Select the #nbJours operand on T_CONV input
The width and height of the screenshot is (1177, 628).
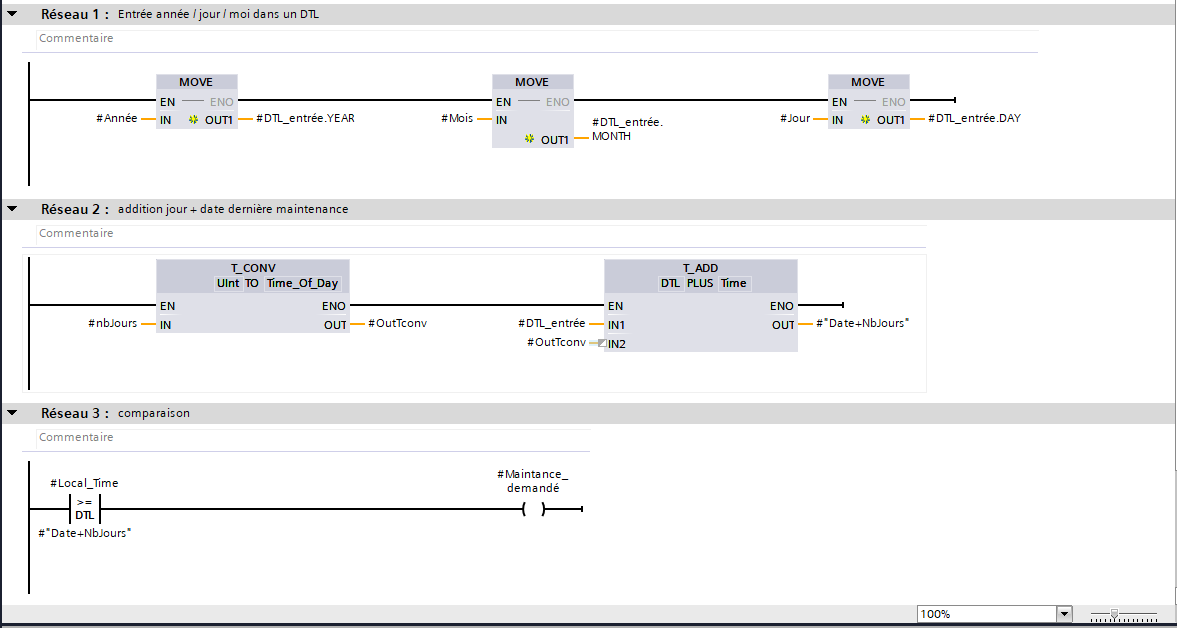coord(112,324)
